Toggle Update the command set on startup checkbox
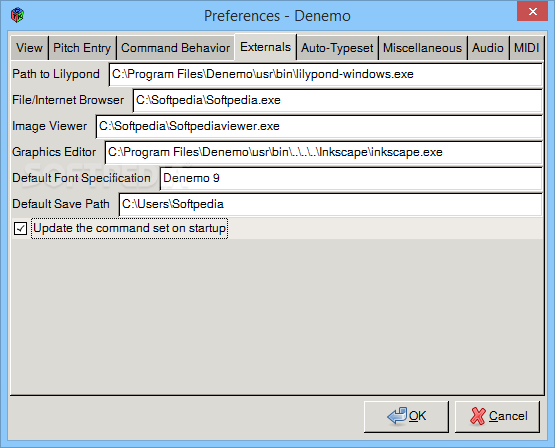Viewport: 555px width, 448px height. tap(20, 228)
